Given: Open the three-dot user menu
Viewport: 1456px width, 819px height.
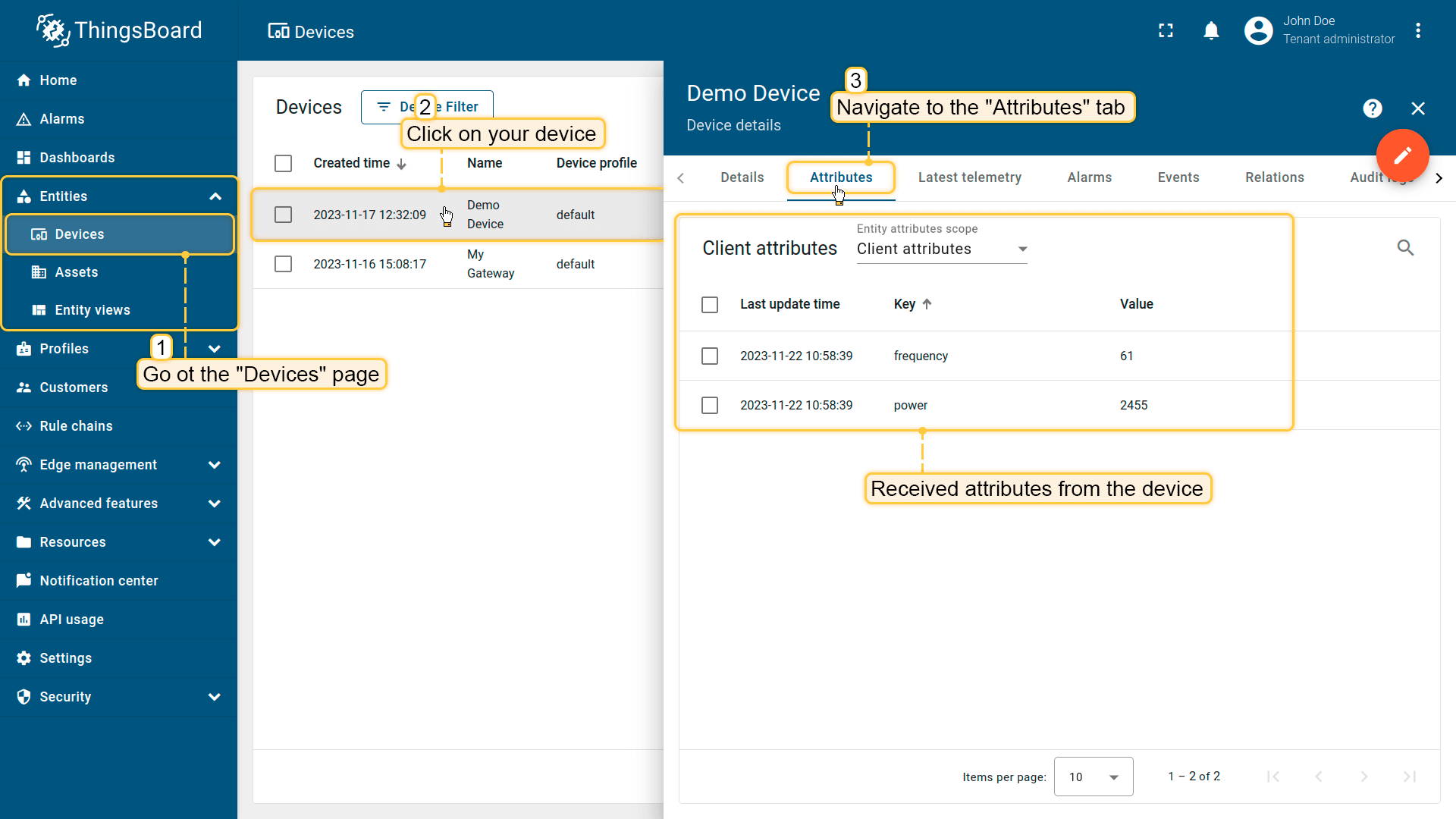Looking at the screenshot, I should pos(1418,30).
